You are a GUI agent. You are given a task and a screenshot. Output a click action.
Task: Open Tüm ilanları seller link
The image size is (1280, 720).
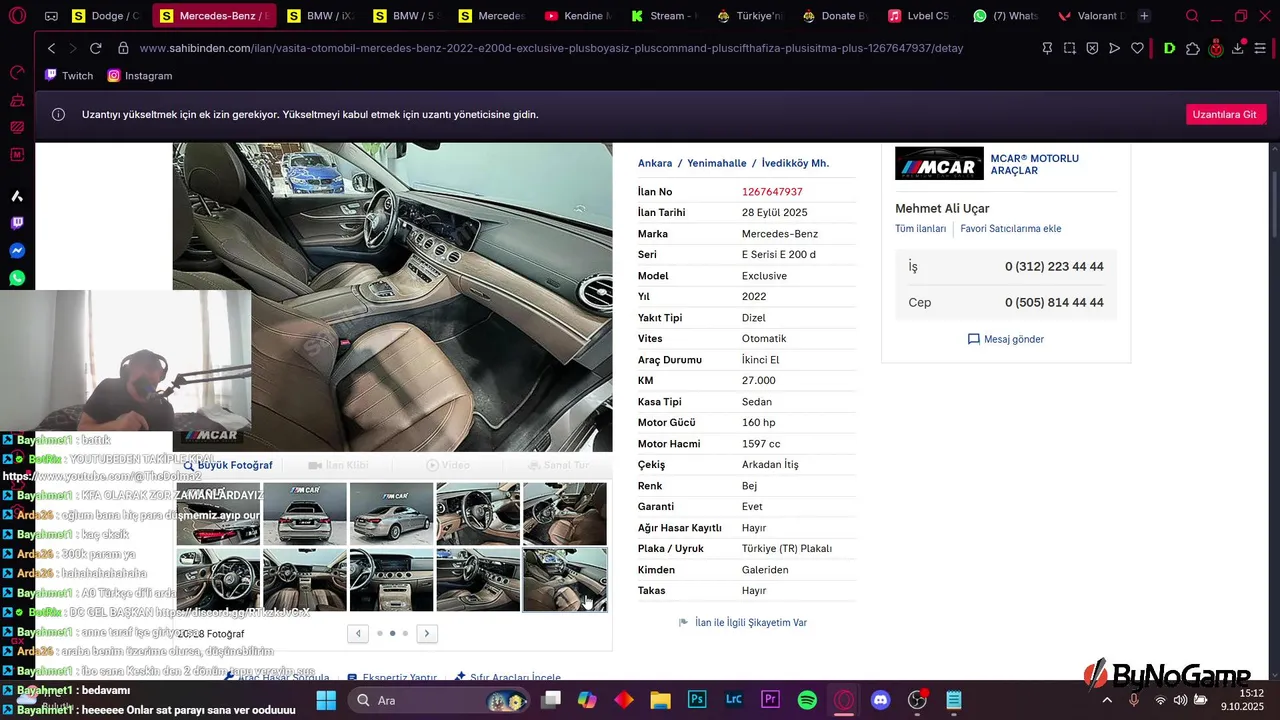click(920, 229)
